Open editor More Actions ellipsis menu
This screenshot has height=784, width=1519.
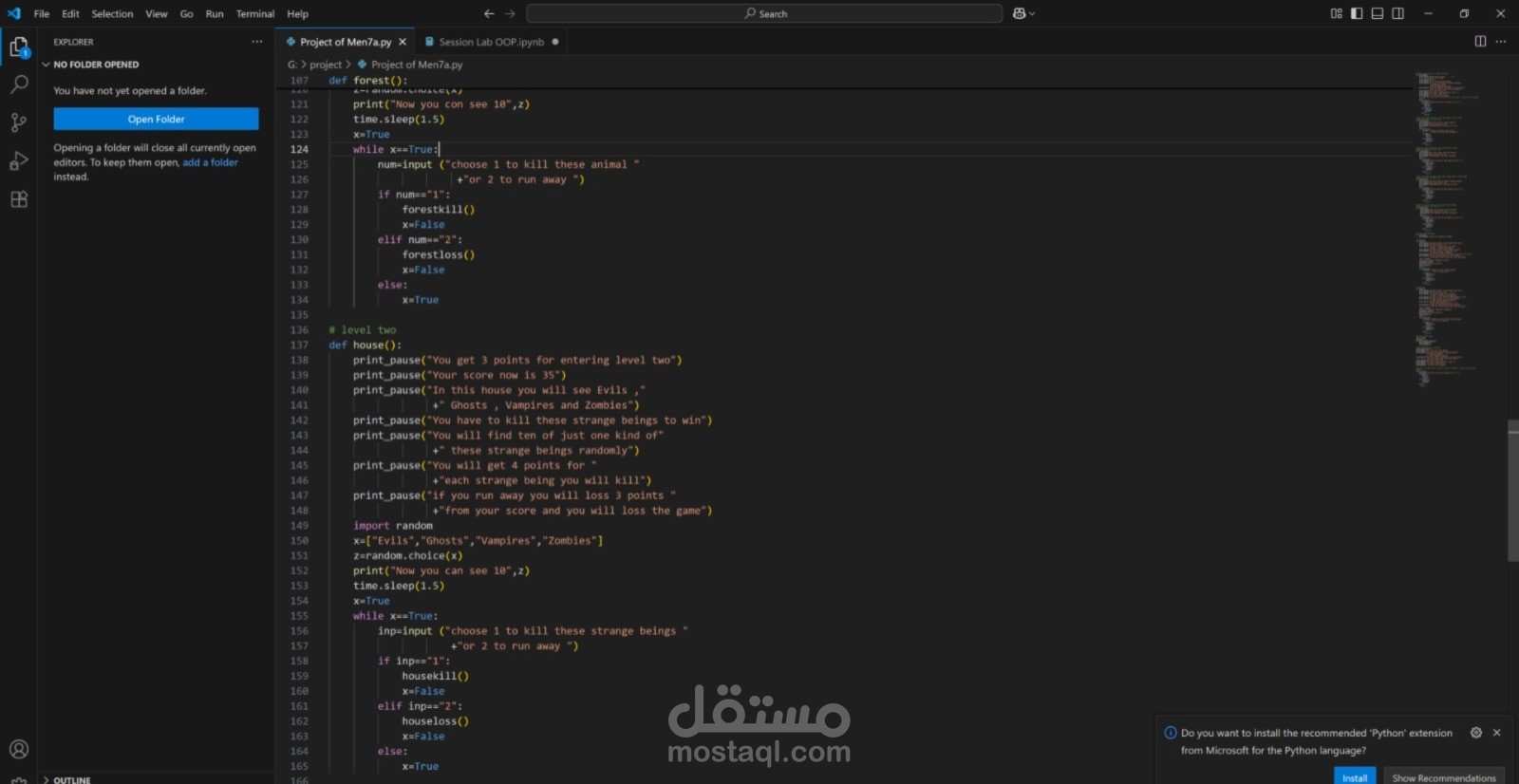[x=1500, y=41]
